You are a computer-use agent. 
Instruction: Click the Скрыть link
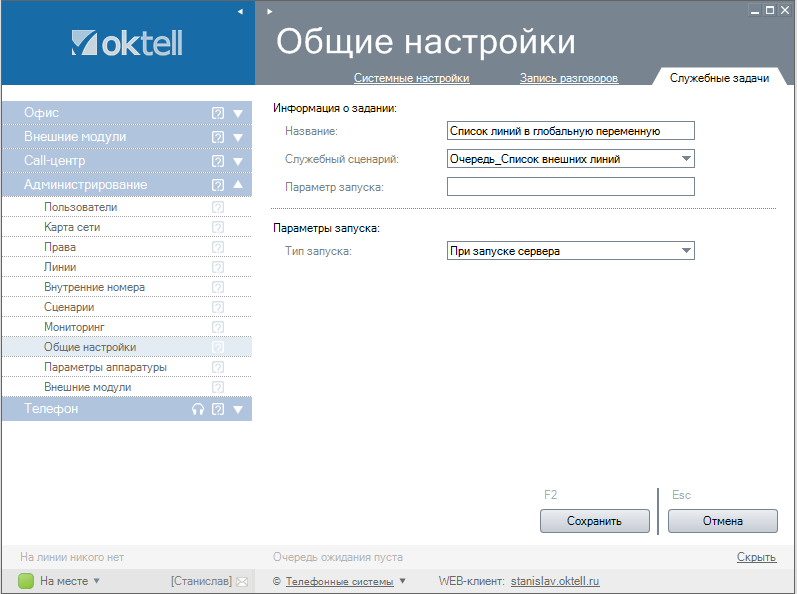point(756,557)
